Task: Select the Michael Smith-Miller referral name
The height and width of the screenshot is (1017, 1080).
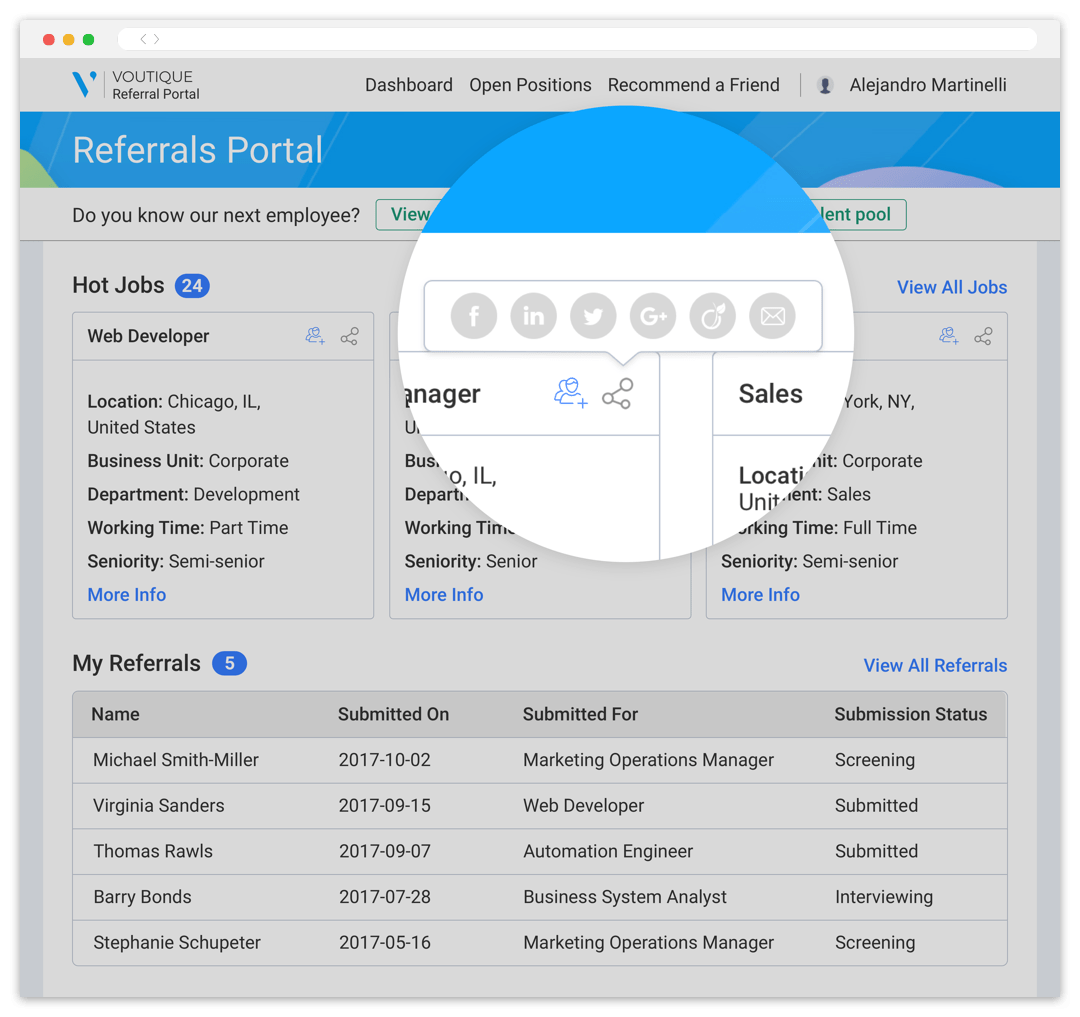Action: click(x=176, y=759)
